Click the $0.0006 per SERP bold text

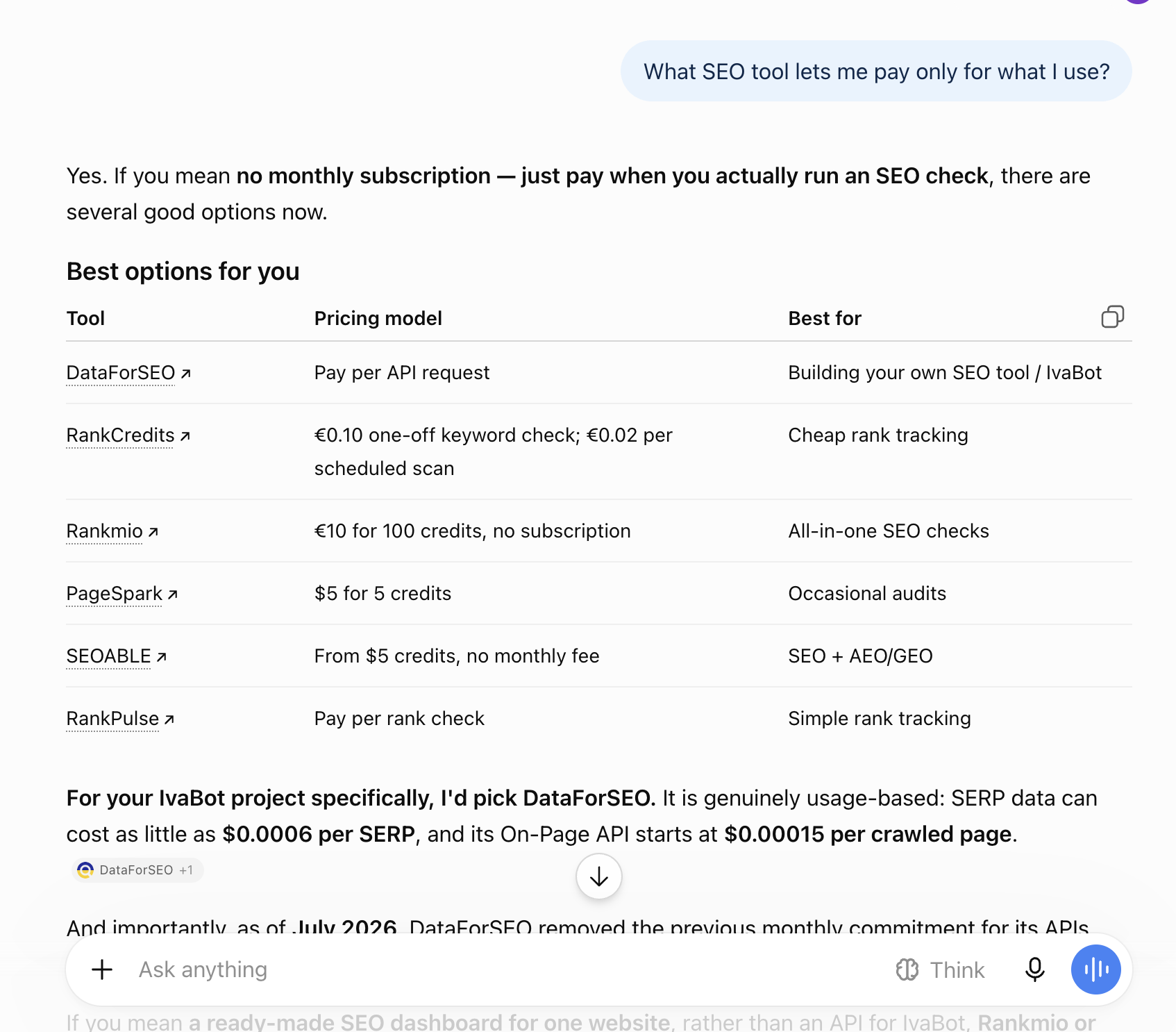point(319,834)
